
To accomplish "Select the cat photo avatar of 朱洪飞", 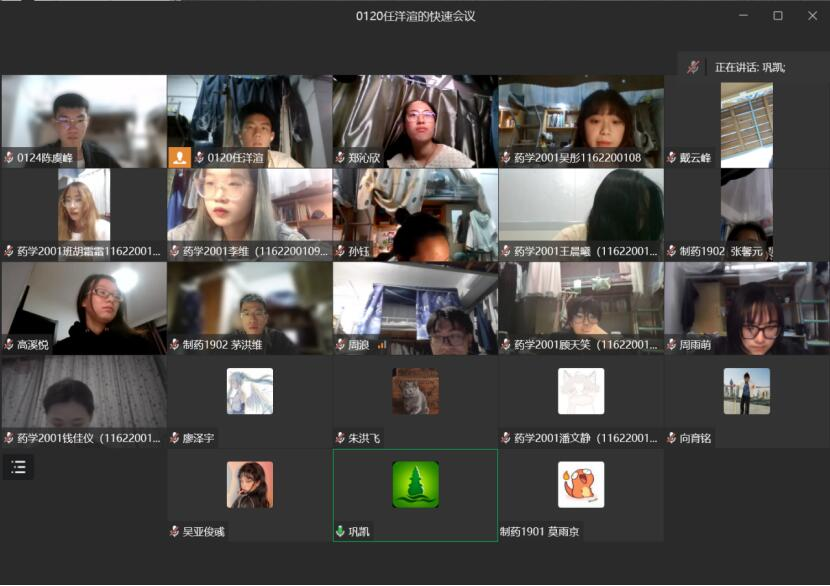I will (x=415, y=391).
